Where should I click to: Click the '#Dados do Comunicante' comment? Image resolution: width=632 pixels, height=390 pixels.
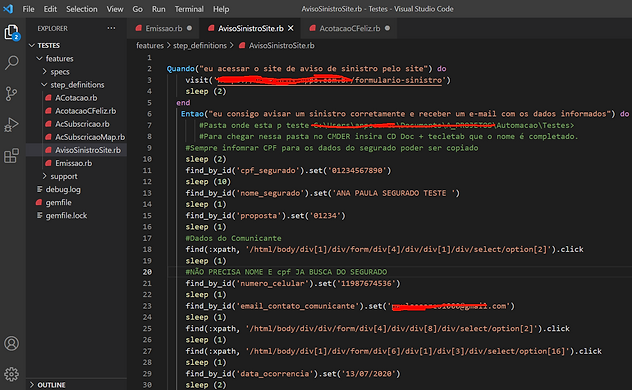tap(233, 238)
